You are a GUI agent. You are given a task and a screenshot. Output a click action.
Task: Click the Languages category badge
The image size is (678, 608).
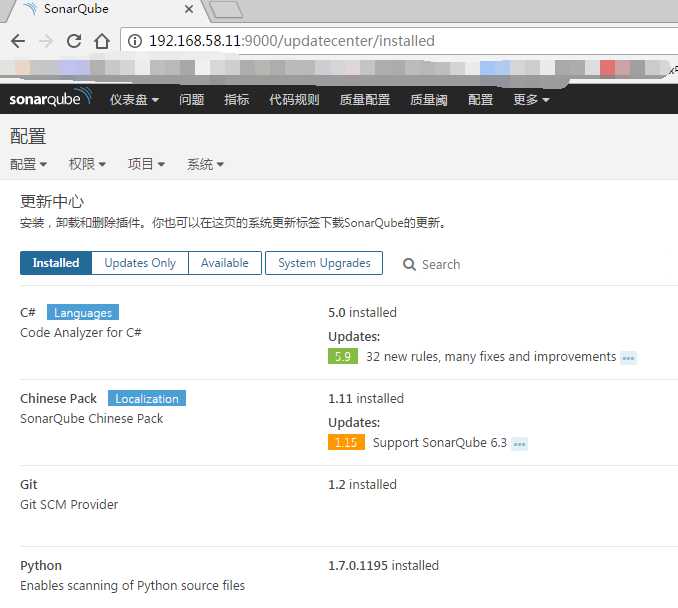pos(83,313)
